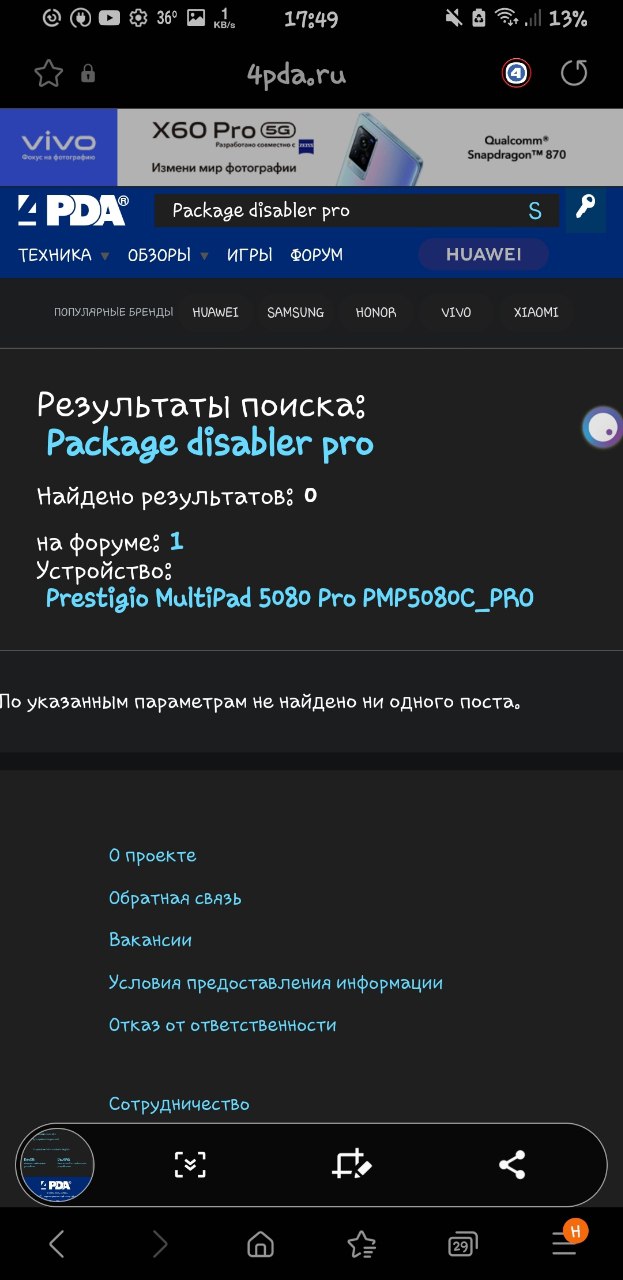Open the bookmarks list icon
The image size is (623, 1280).
pyautogui.click(x=361, y=1244)
